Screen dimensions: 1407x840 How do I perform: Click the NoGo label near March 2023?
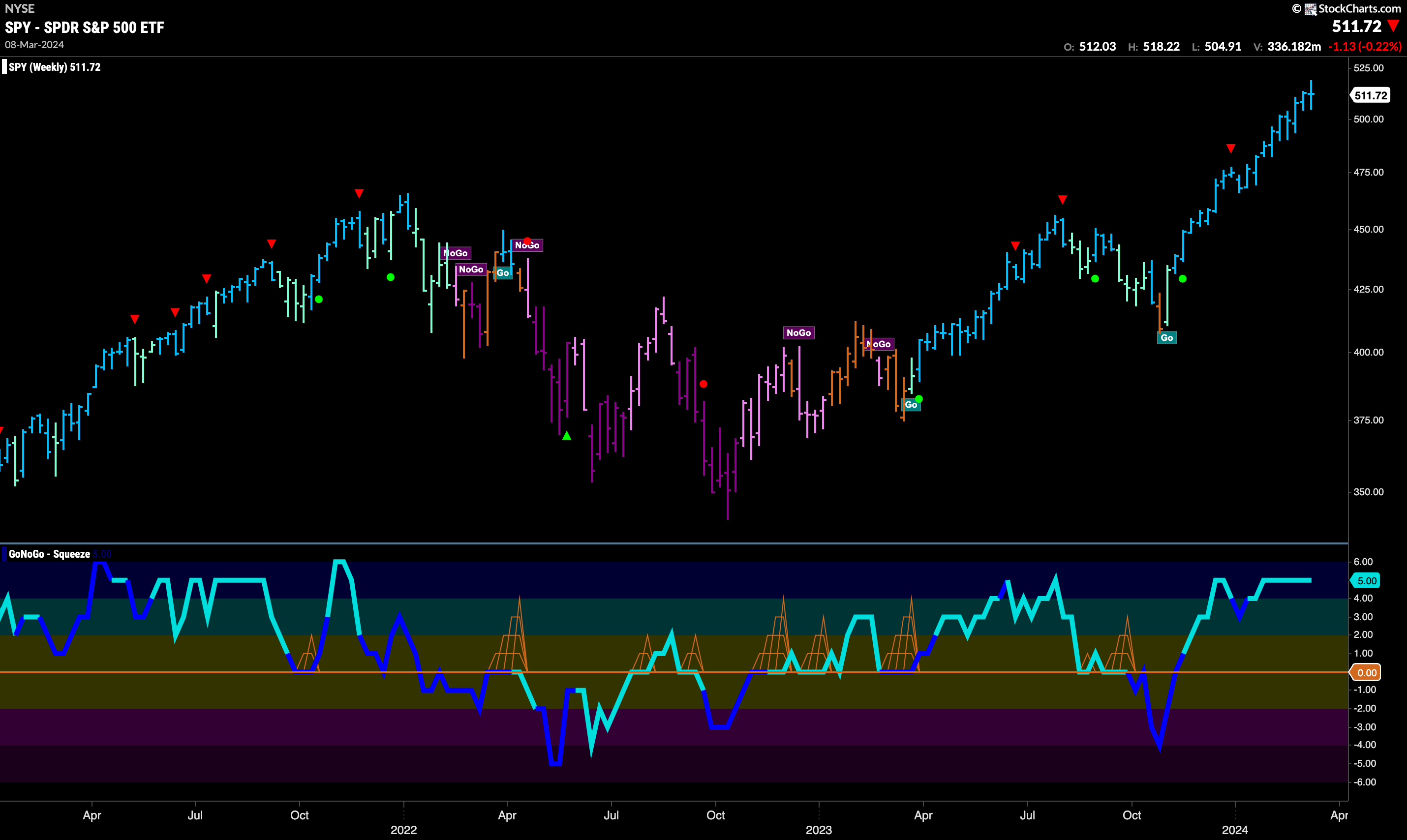click(879, 344)
